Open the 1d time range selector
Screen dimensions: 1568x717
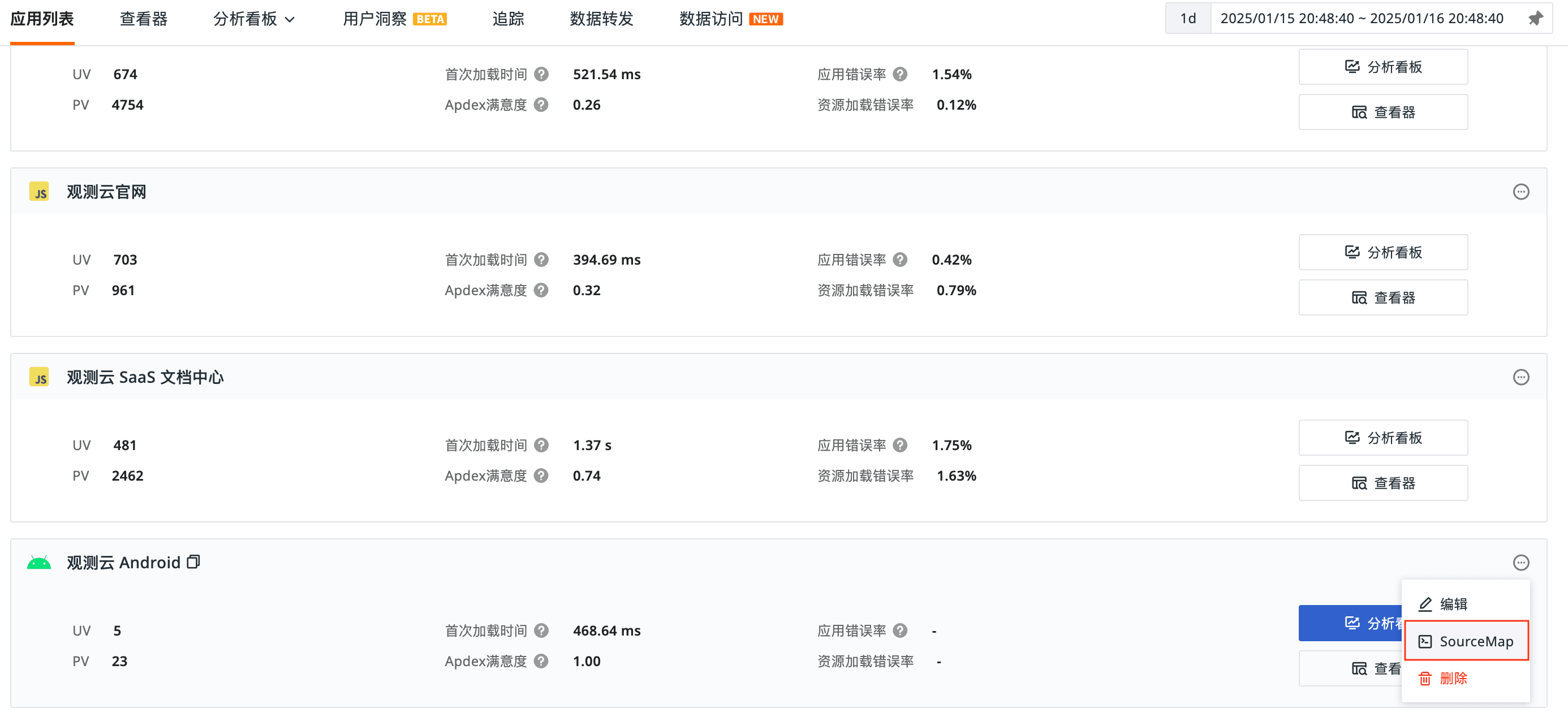[x=1187, y=18]
